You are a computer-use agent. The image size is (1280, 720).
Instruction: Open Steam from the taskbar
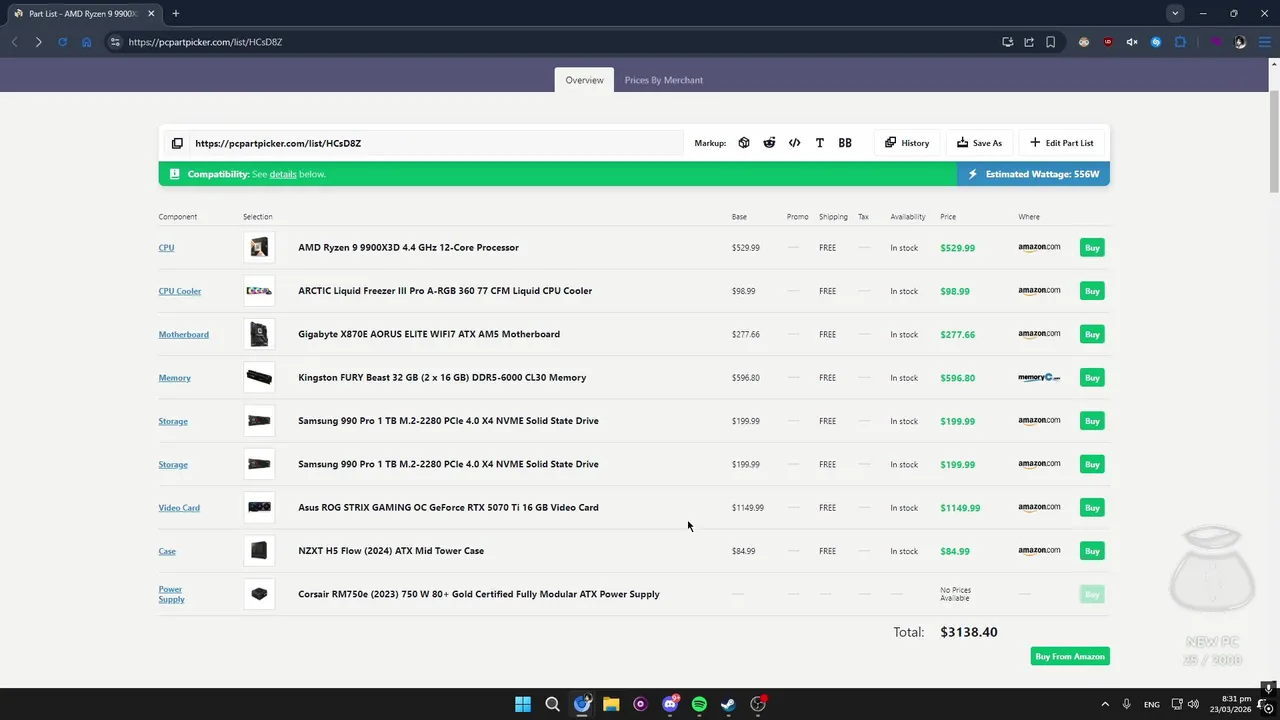728,704
